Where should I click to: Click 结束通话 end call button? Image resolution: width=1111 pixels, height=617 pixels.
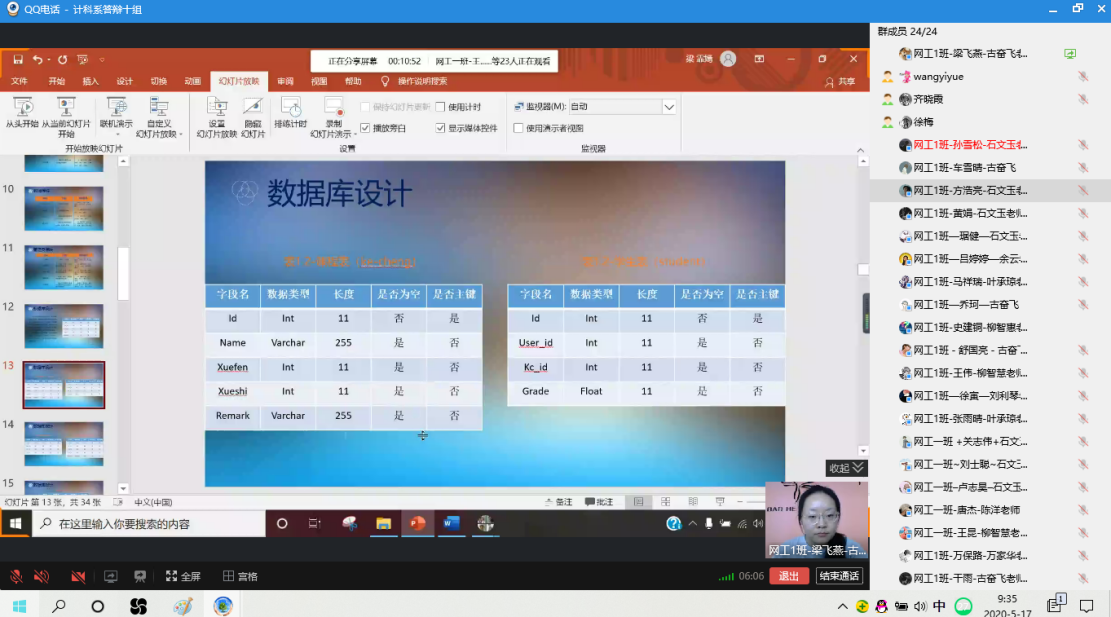pos(839,576)
